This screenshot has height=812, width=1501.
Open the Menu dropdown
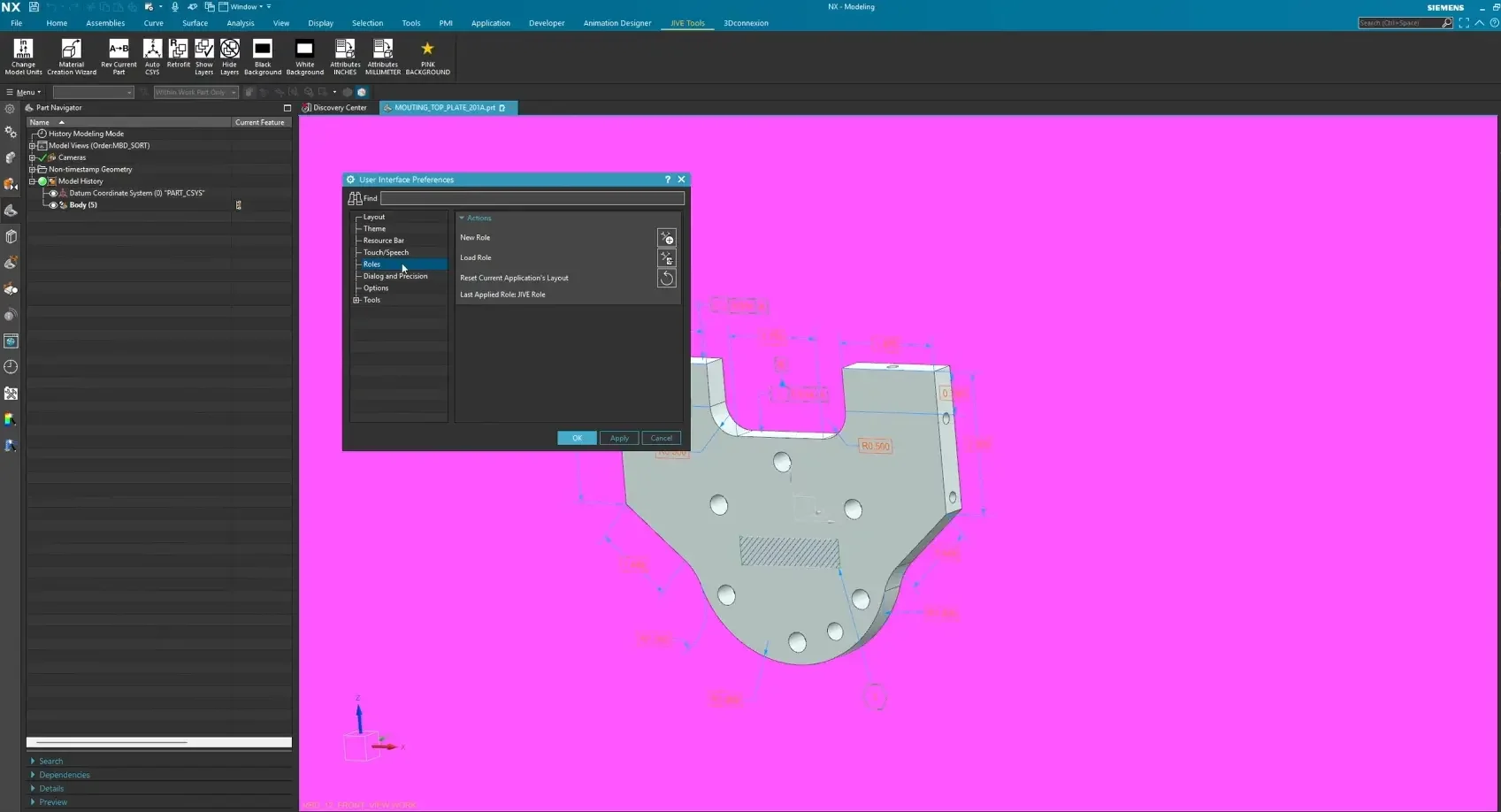tap(24, 92)
